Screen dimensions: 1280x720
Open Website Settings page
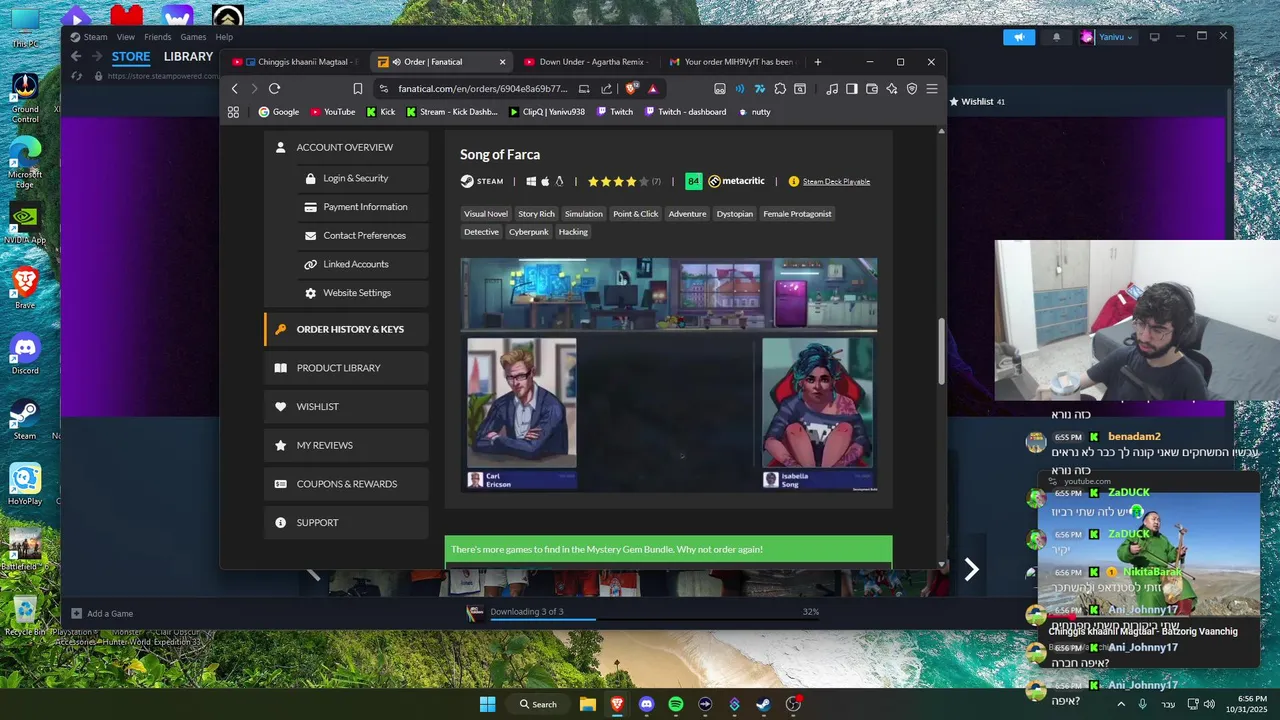pos(362,293)
